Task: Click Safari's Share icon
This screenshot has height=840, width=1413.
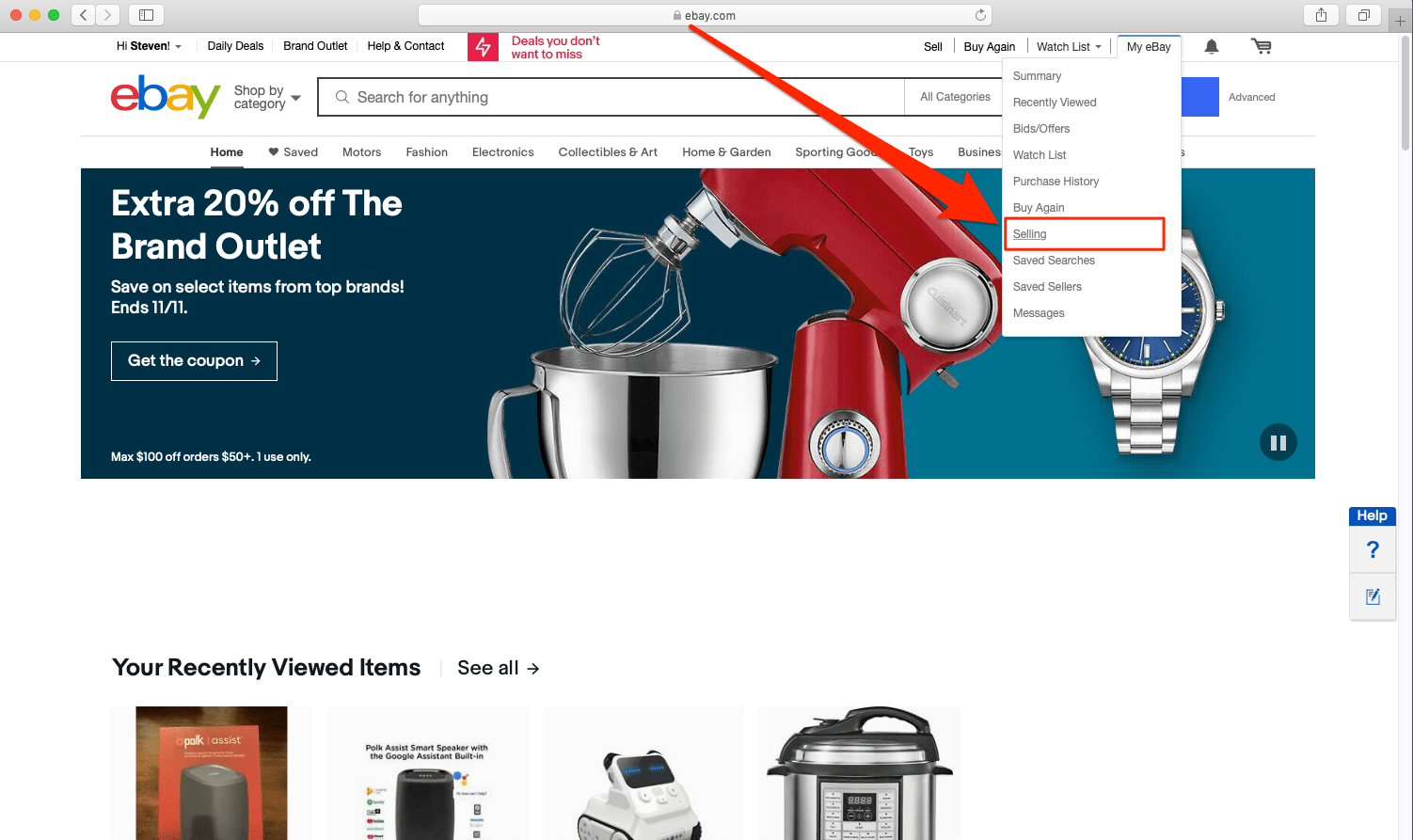Action: [x=1322, y=15]
